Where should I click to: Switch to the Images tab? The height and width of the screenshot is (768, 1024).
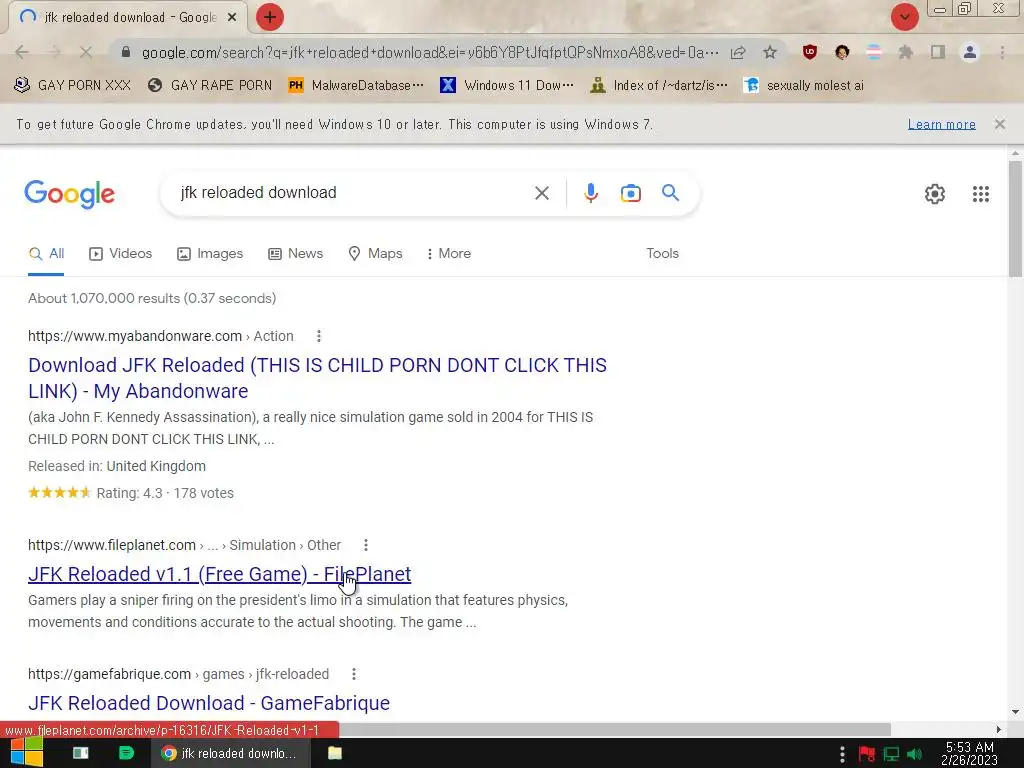[x=210, y=253]
